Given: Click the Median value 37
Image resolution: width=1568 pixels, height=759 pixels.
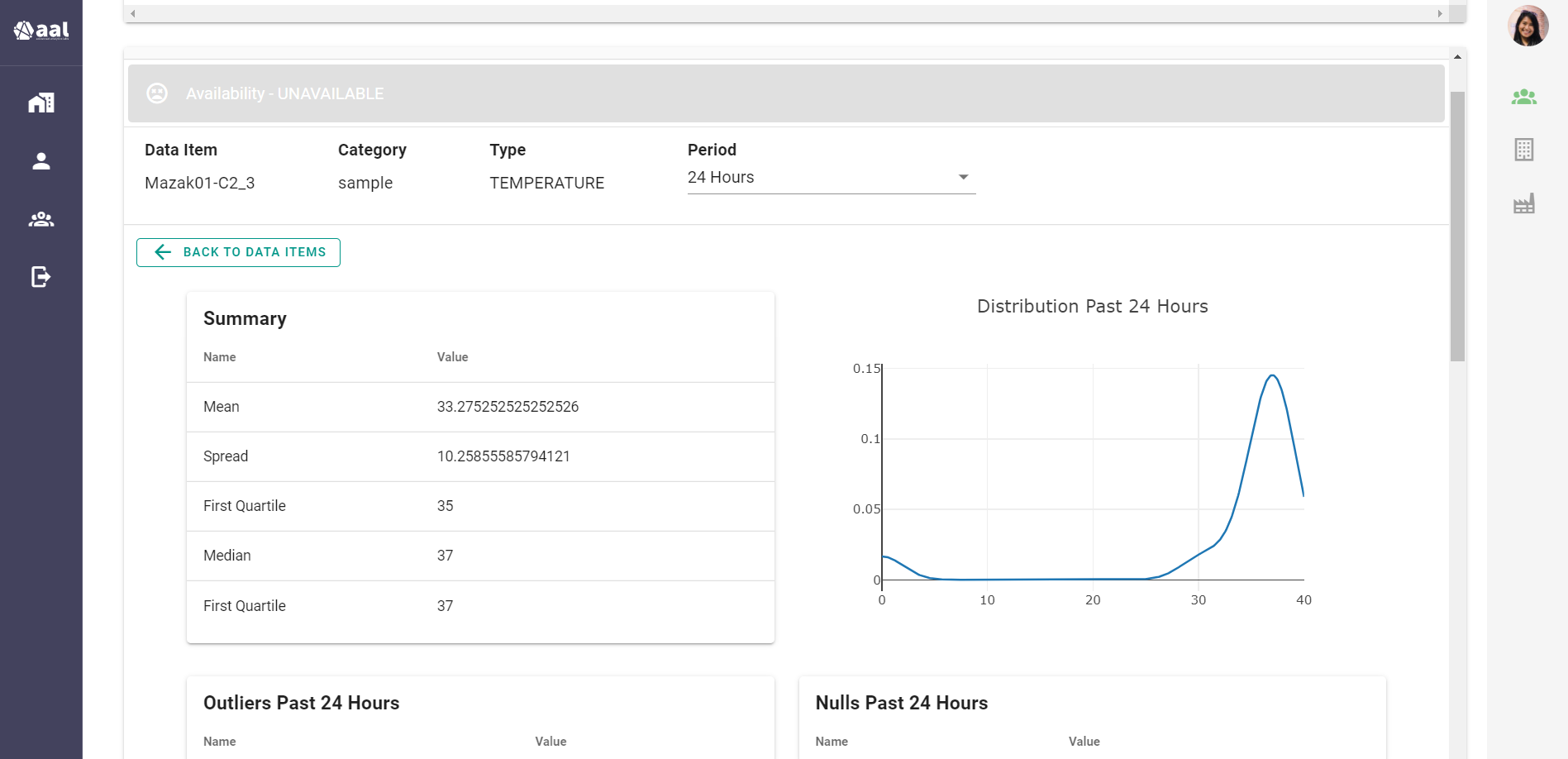Looking at the screenshot, I should coord(445,556).
